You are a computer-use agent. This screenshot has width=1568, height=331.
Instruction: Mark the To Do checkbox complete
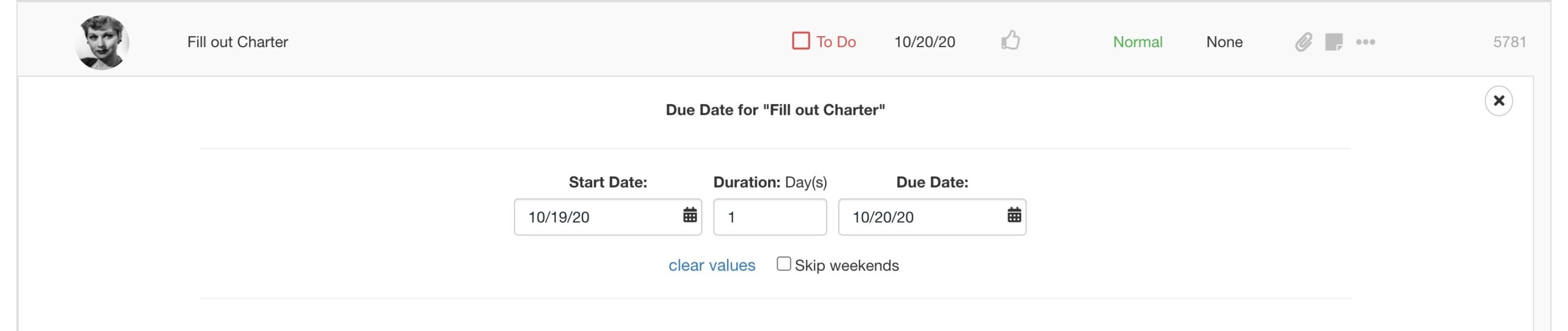[x=801, y=41]
